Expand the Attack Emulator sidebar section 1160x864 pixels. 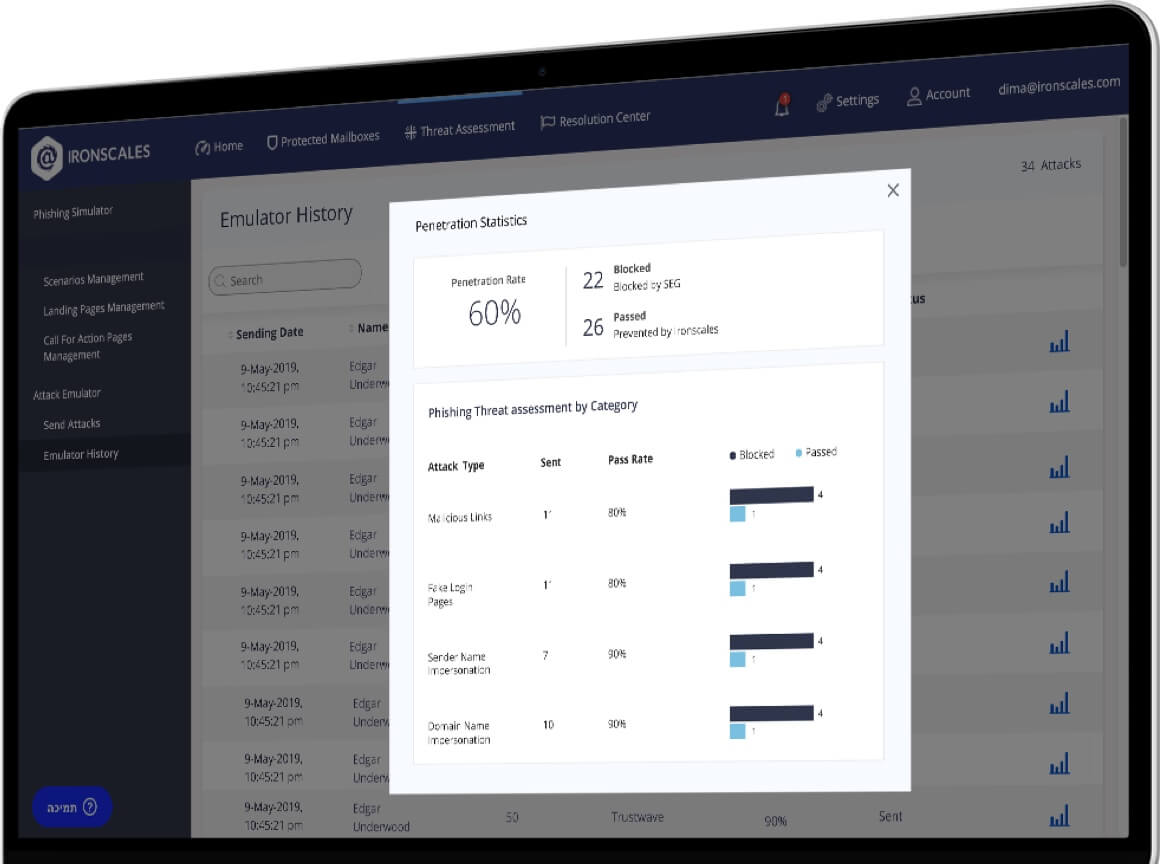67,394
